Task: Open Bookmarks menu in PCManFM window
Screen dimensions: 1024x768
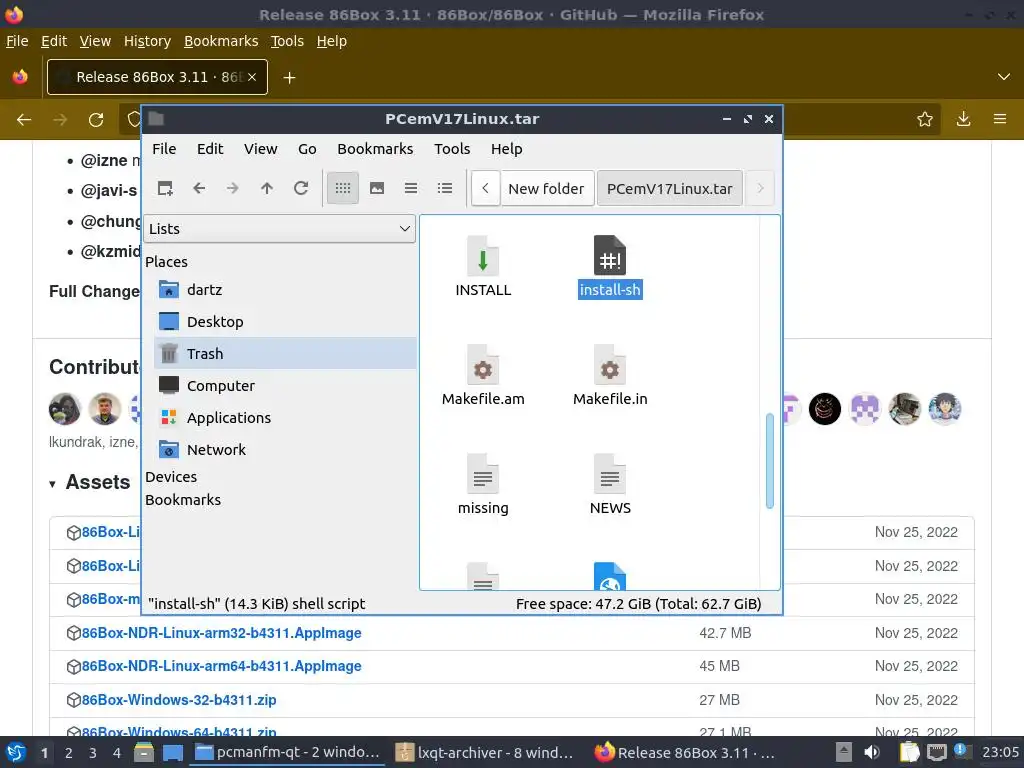Action: click(375, 149)
